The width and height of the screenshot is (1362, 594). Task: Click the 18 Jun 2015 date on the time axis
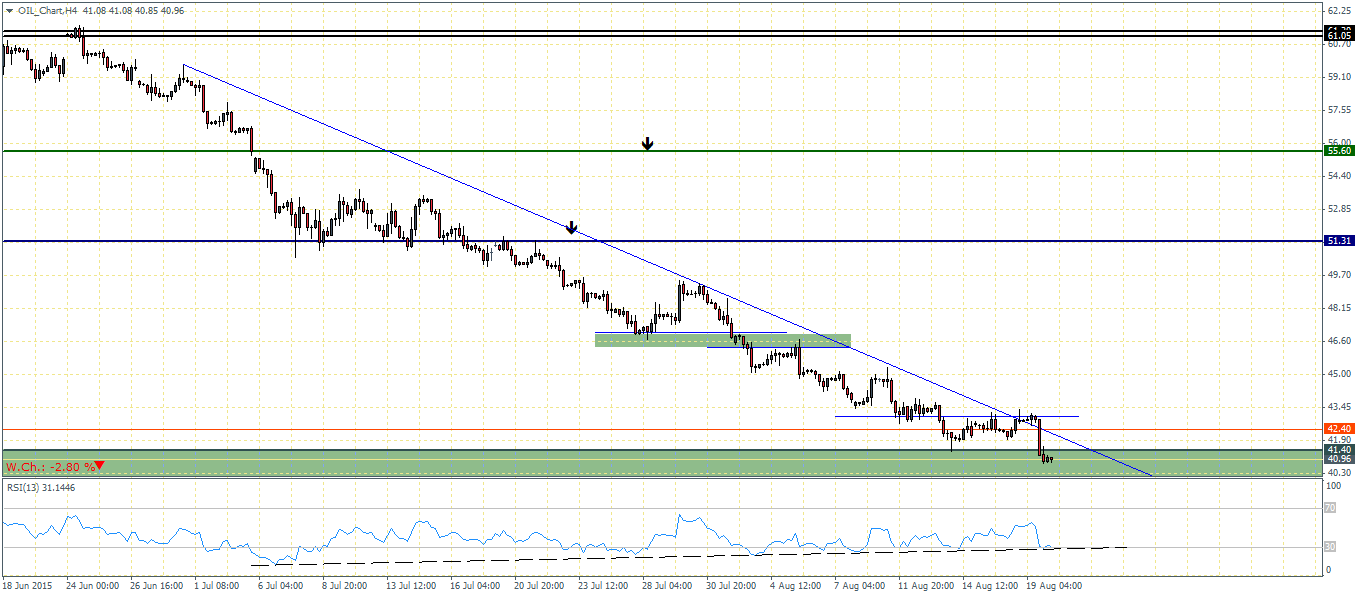[28, 584]
